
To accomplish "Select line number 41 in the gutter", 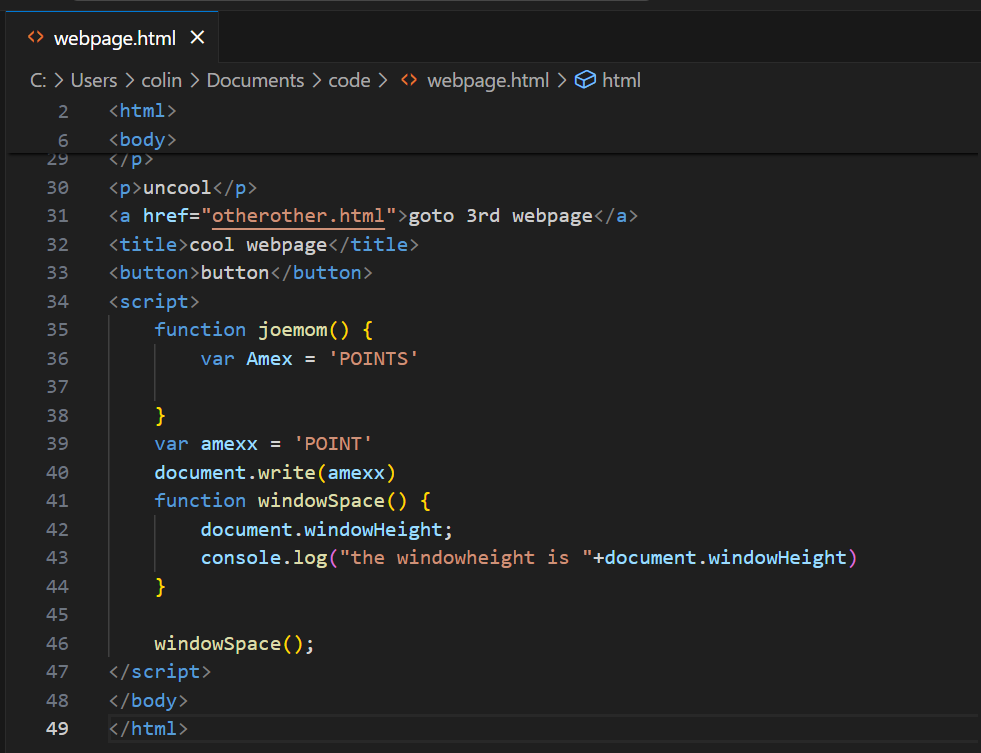I will tap(57, 500).
